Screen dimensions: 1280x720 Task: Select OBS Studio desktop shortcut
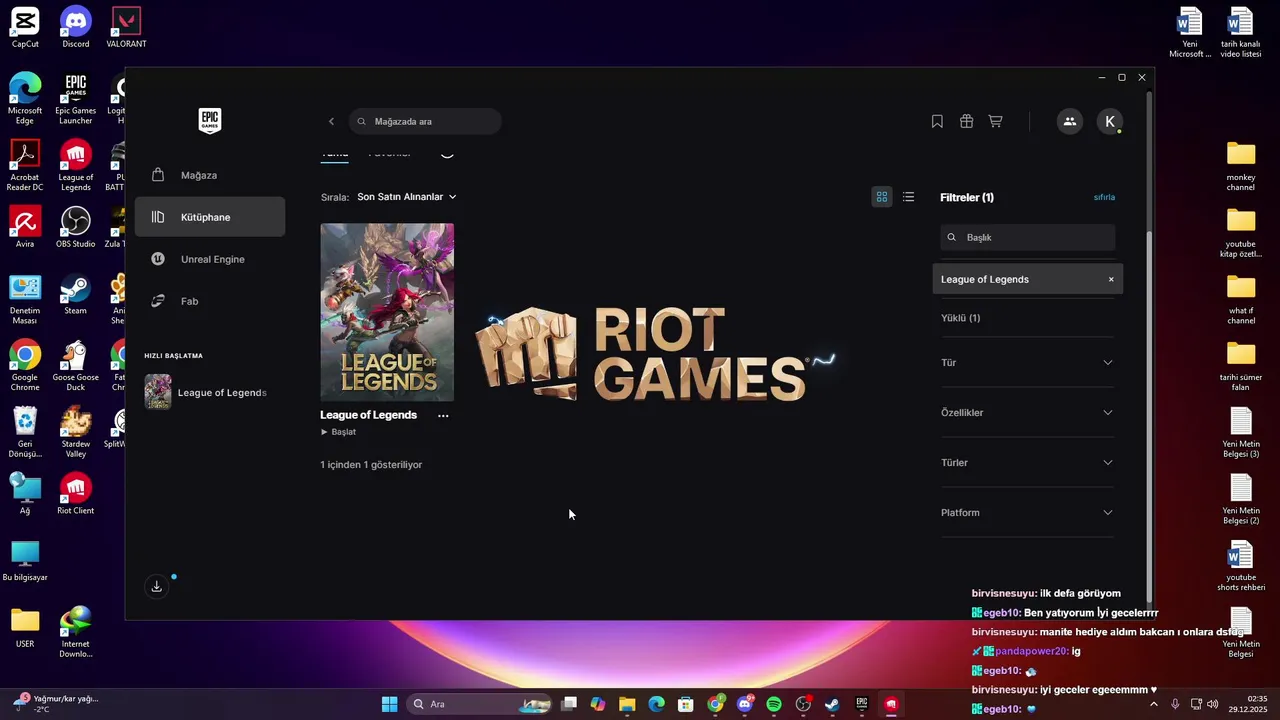pyautogui.click(x=76, y=228)
